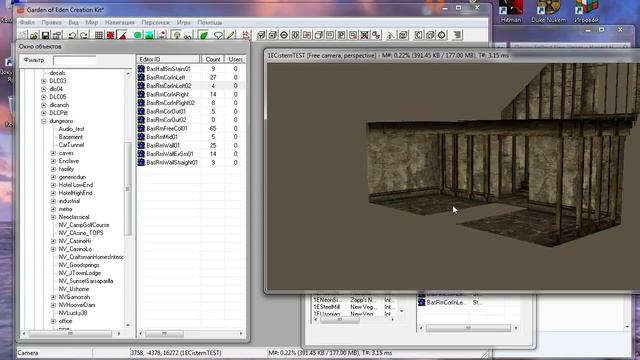The image size is (640, 360).
Task: Open the Hitman desktop shortcut
Action: [511, 11]
